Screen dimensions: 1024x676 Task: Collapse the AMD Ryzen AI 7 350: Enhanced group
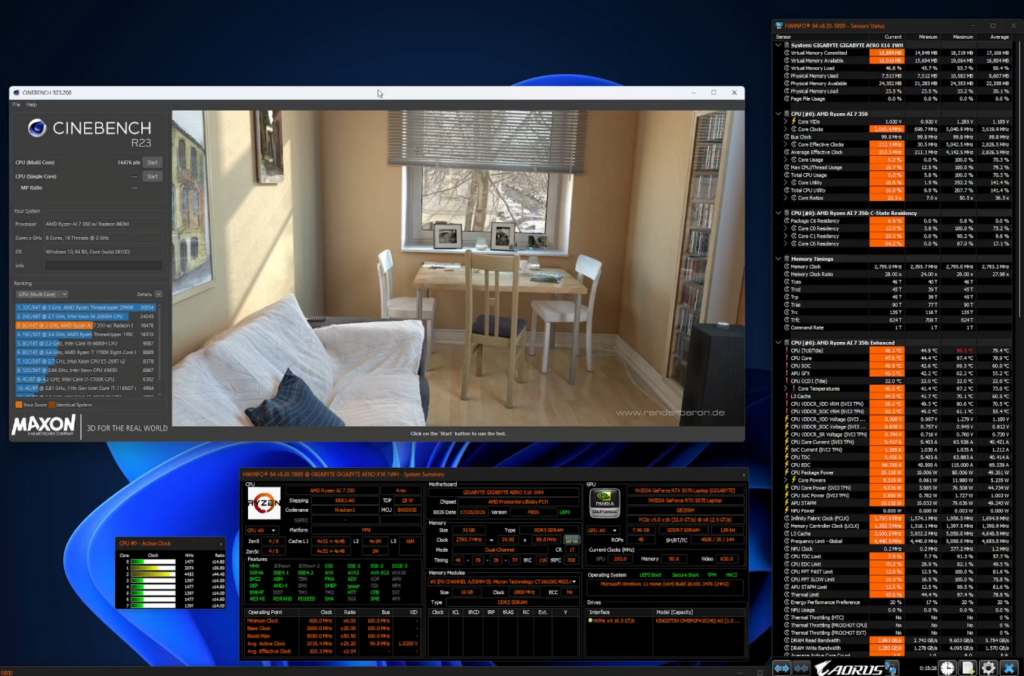(x=778, y=342)
